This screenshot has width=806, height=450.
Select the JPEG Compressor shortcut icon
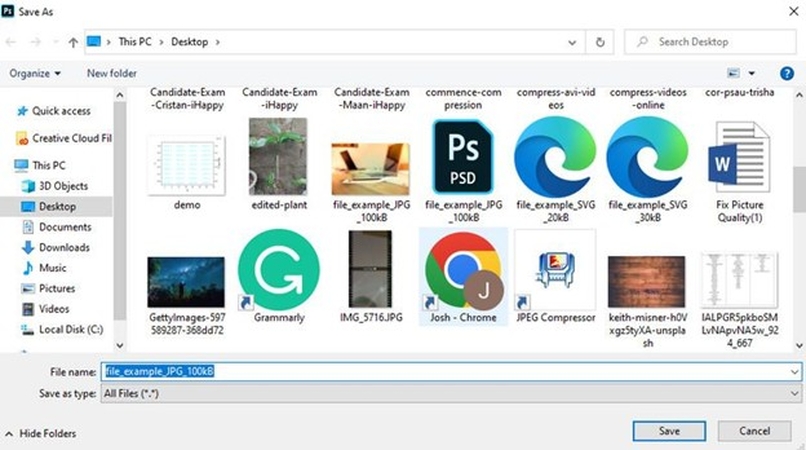tap(554, 270)
